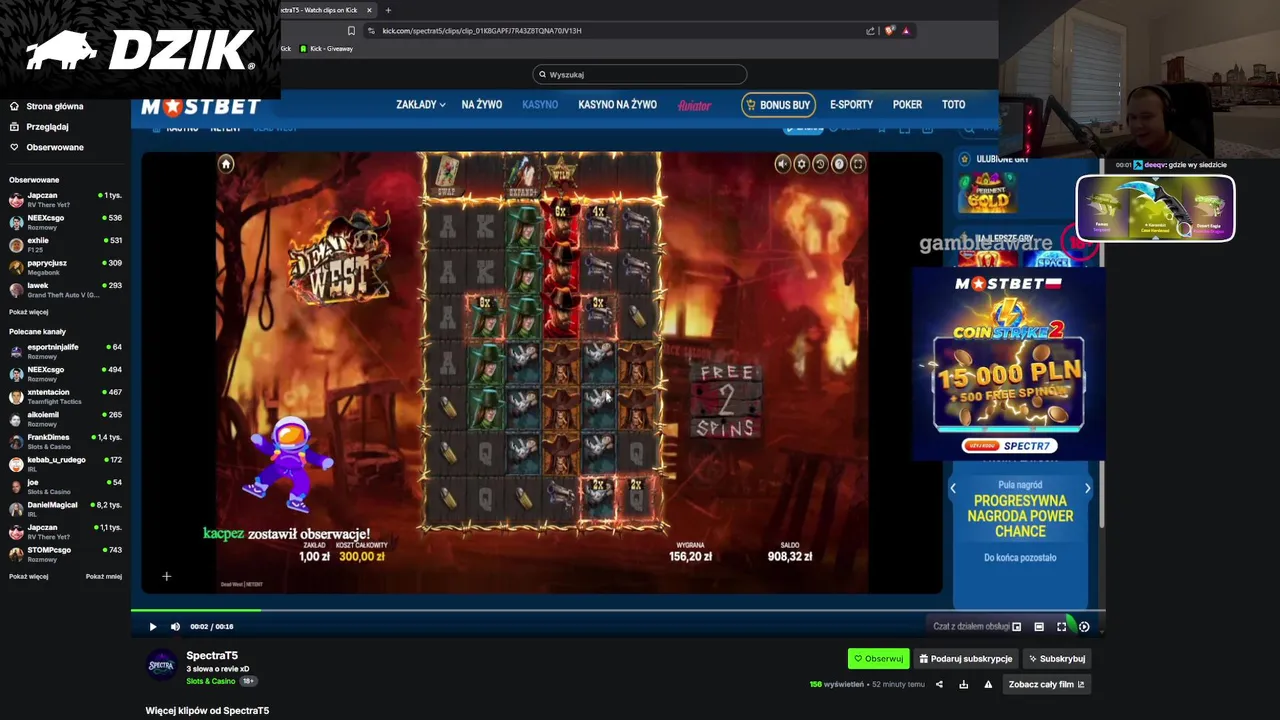Open Zobacz cały film link
This screenshot has width=1280, height=720.
pyautogui.click(x=1046, y=685)
